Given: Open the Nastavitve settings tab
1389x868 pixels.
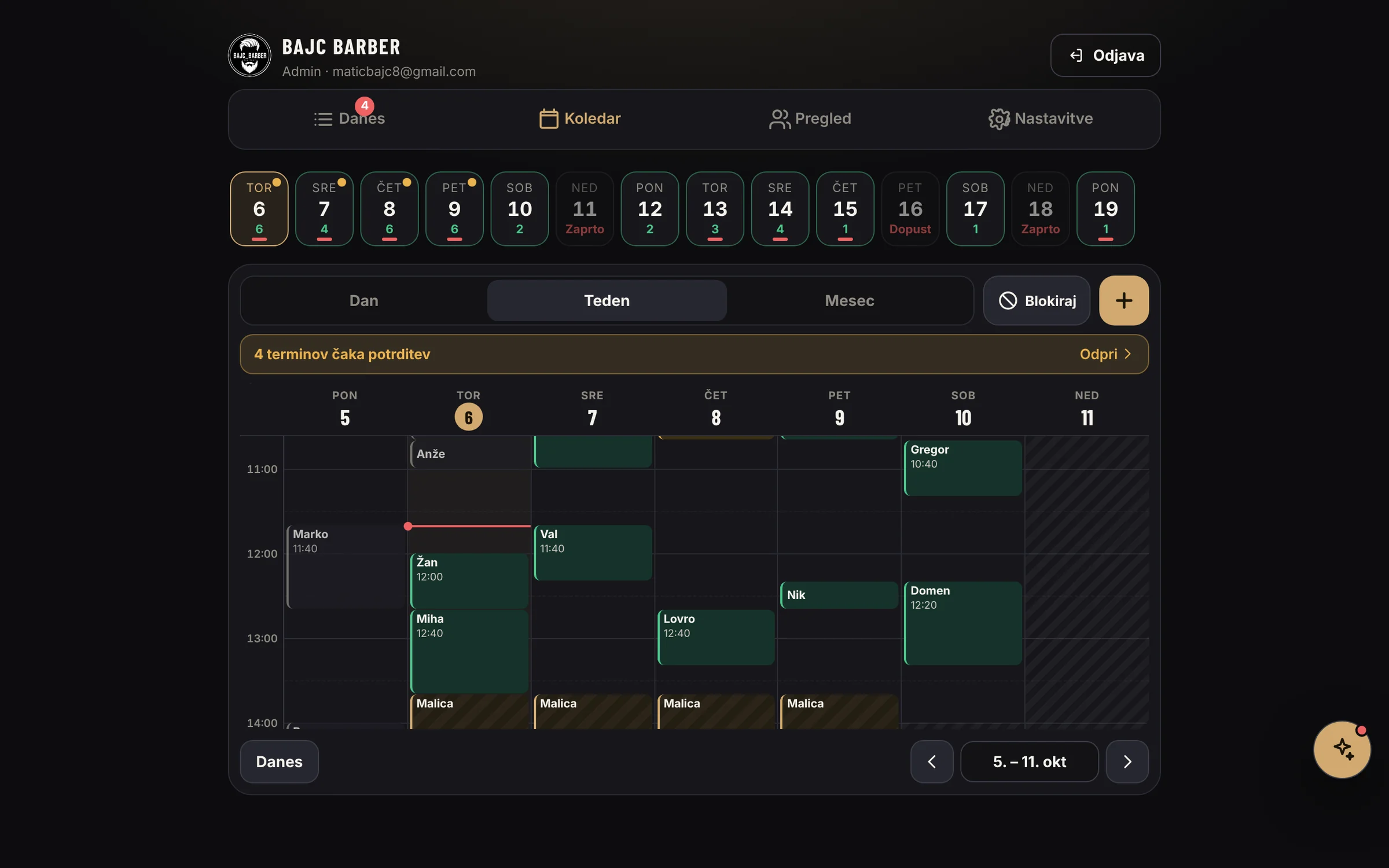Looking at the screenshot, I should pos(1041,119).
